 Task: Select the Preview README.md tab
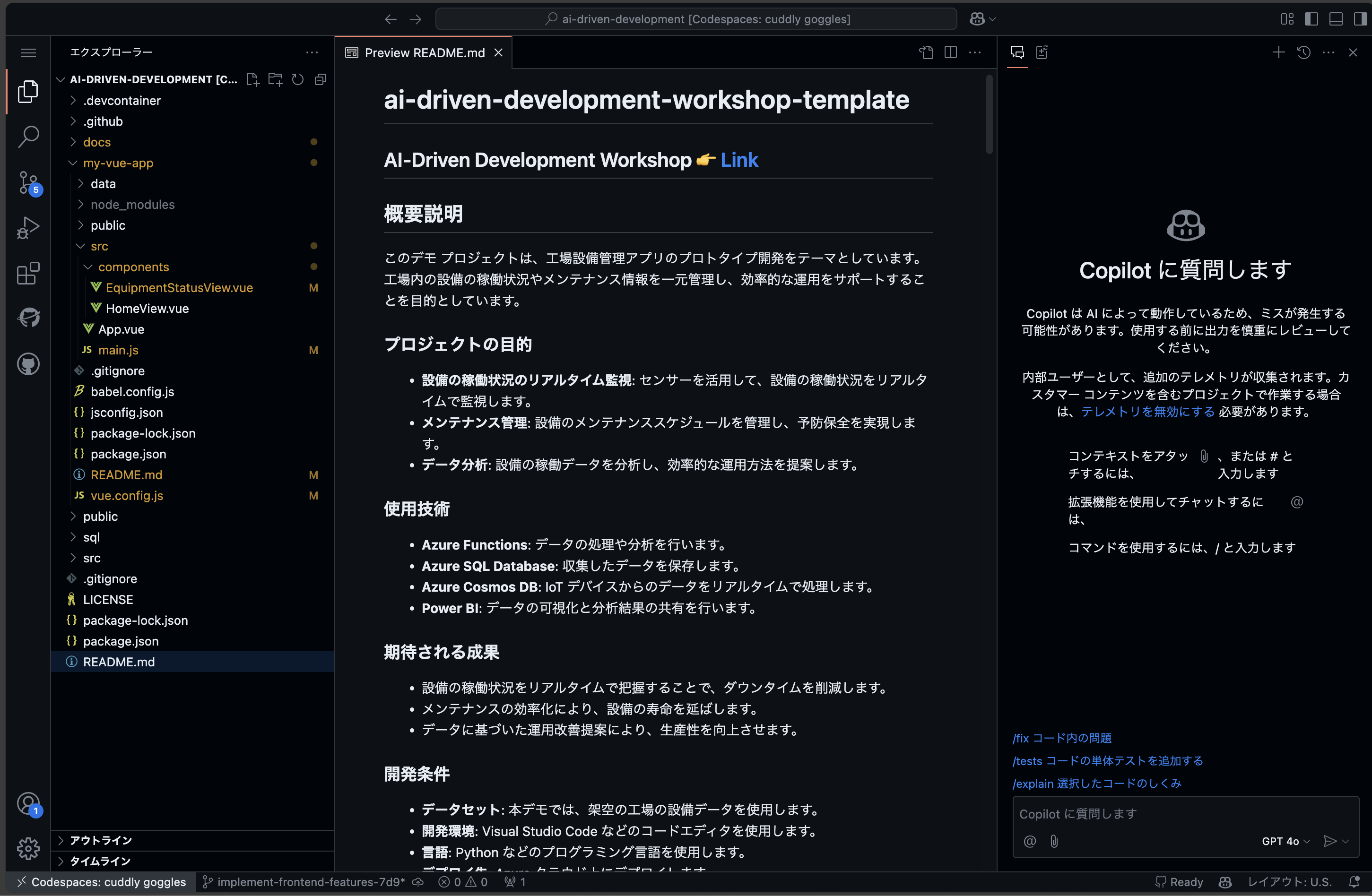pyautogui.click(x=424, y=52)
